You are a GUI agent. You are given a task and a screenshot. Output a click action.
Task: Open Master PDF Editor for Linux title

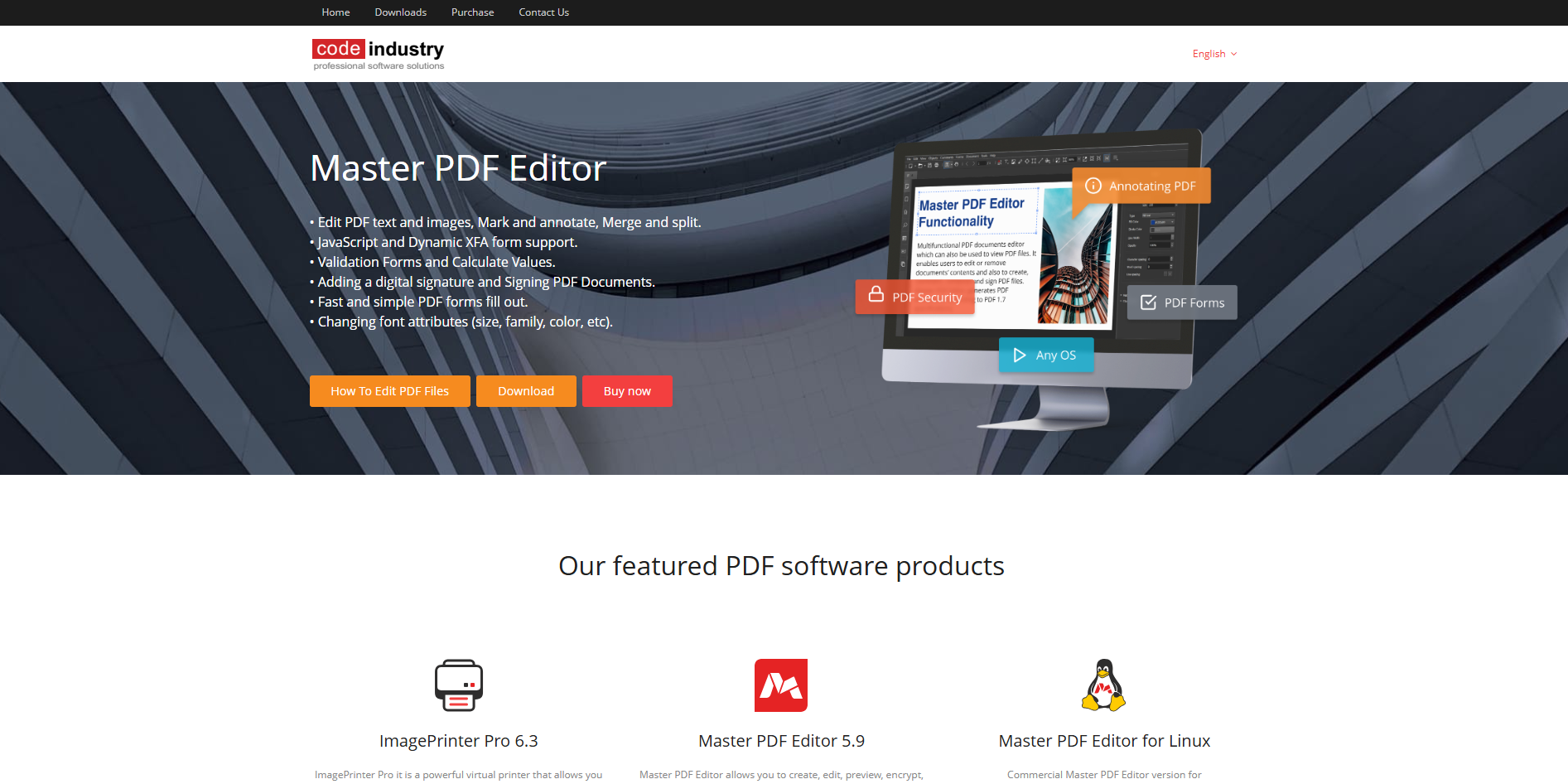(1104, 741)
